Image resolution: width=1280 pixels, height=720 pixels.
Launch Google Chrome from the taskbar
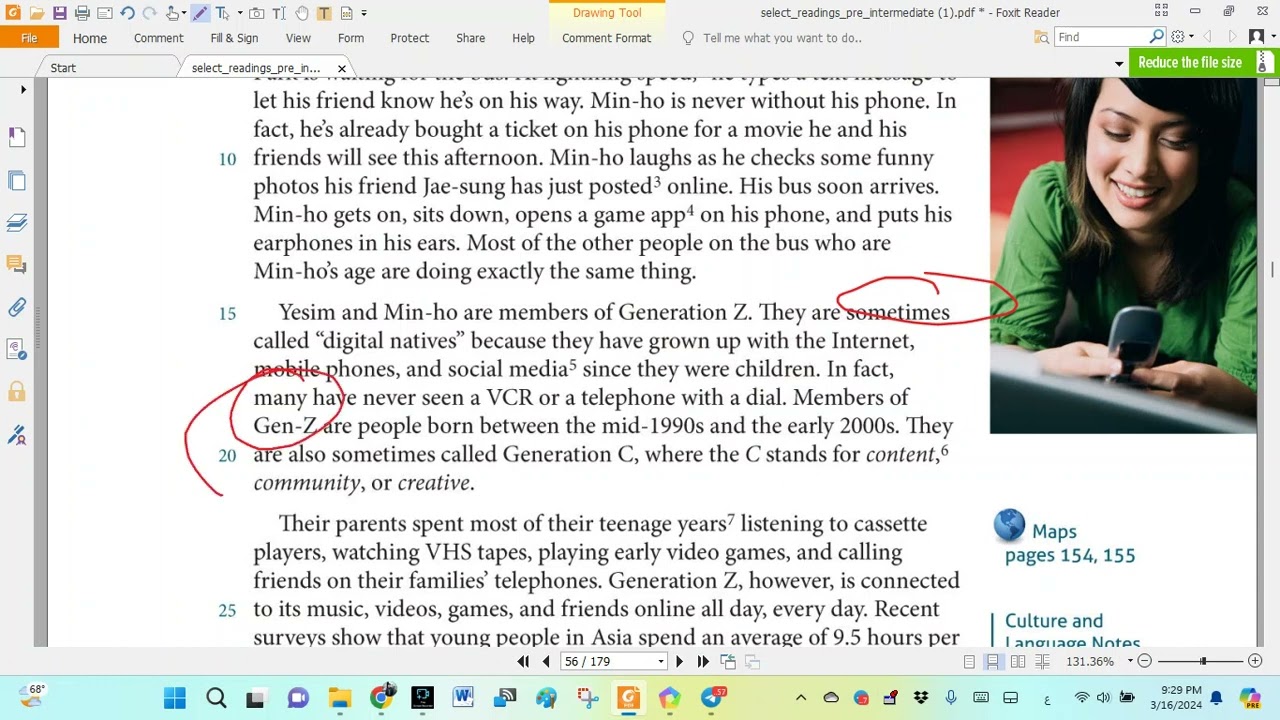tap(381, 698)
